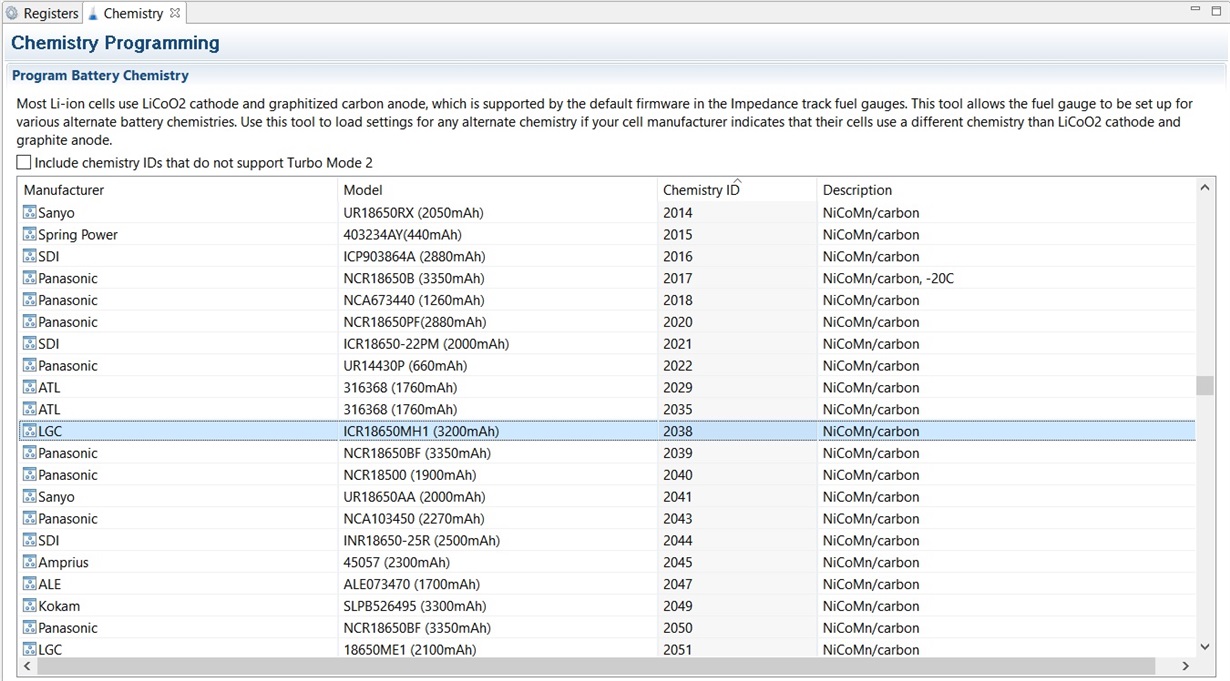
Task: Close the Chemistry tab
Action: pos(174,13)
